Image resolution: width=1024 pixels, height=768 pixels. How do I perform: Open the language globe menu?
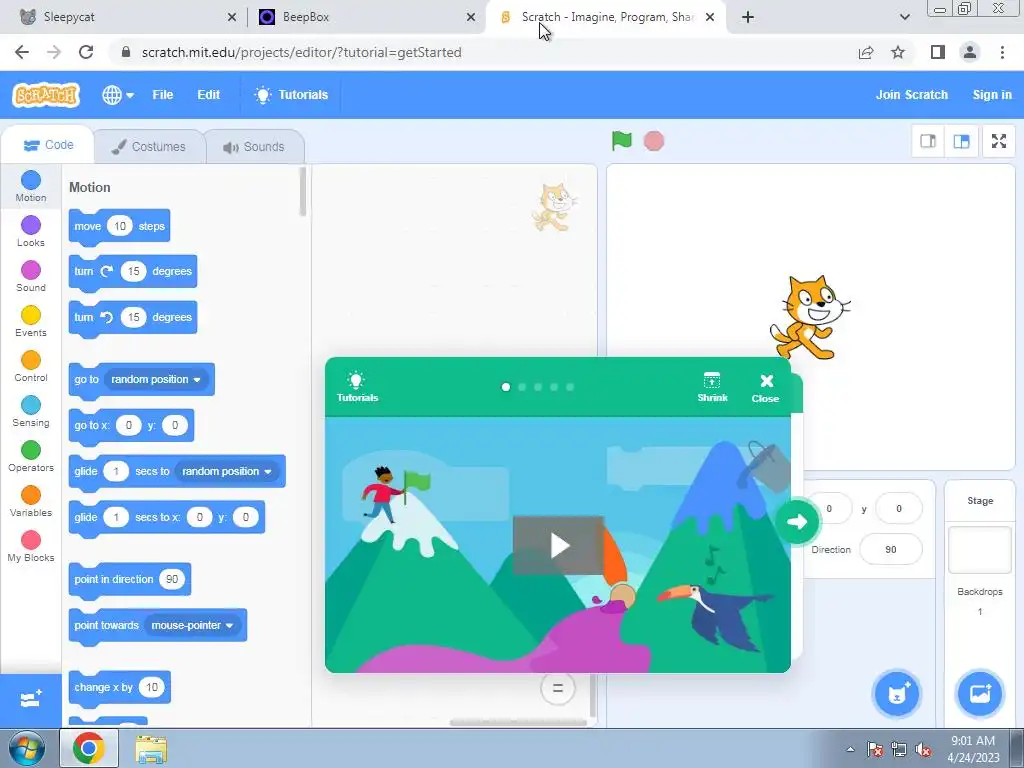click(x=118, y=95)
